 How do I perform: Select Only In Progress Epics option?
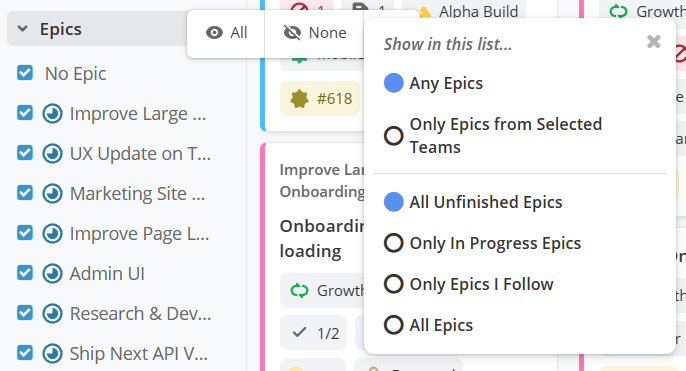(x=482, y=243)
